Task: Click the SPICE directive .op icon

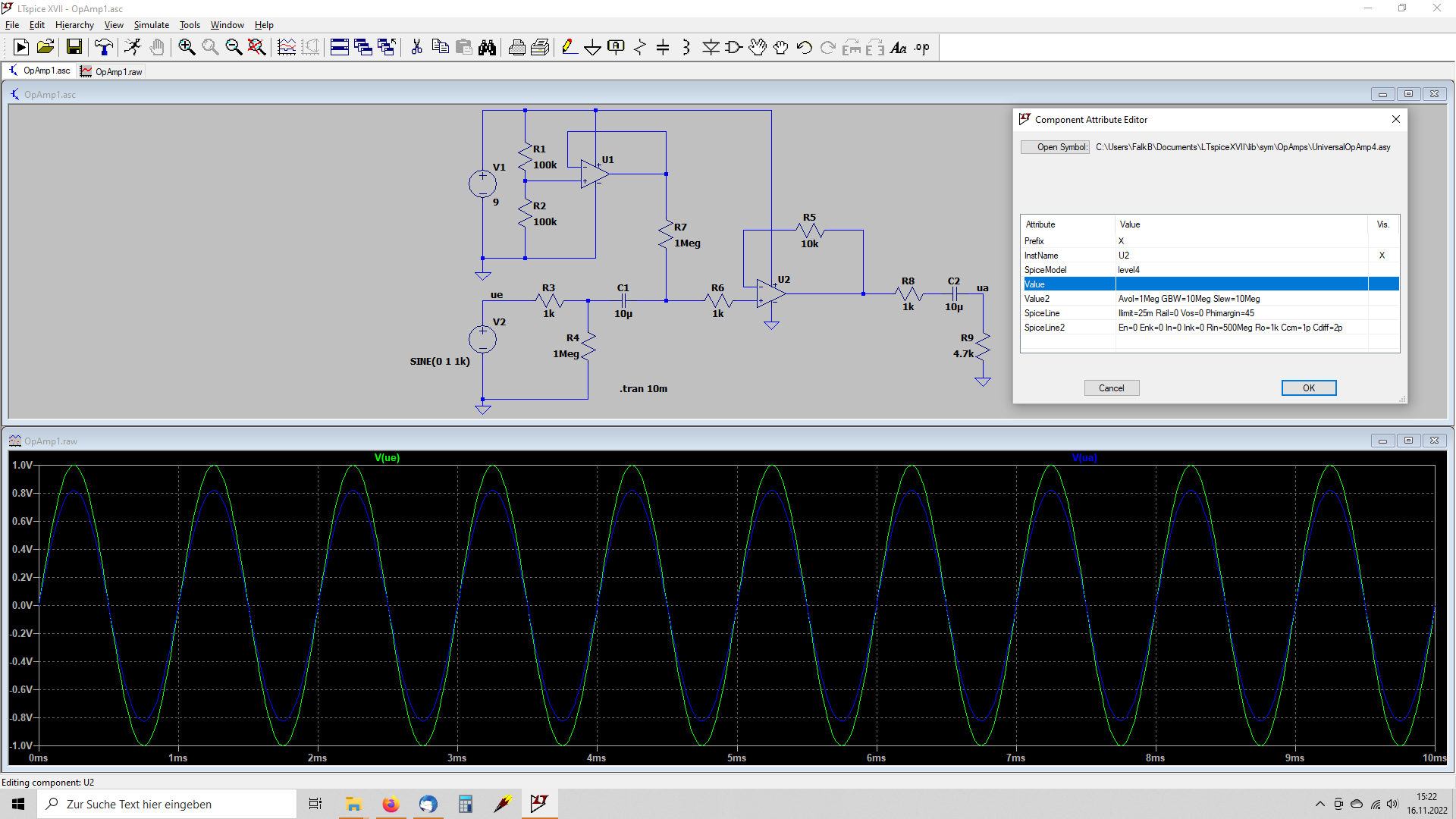Action: tap(922, 48)
